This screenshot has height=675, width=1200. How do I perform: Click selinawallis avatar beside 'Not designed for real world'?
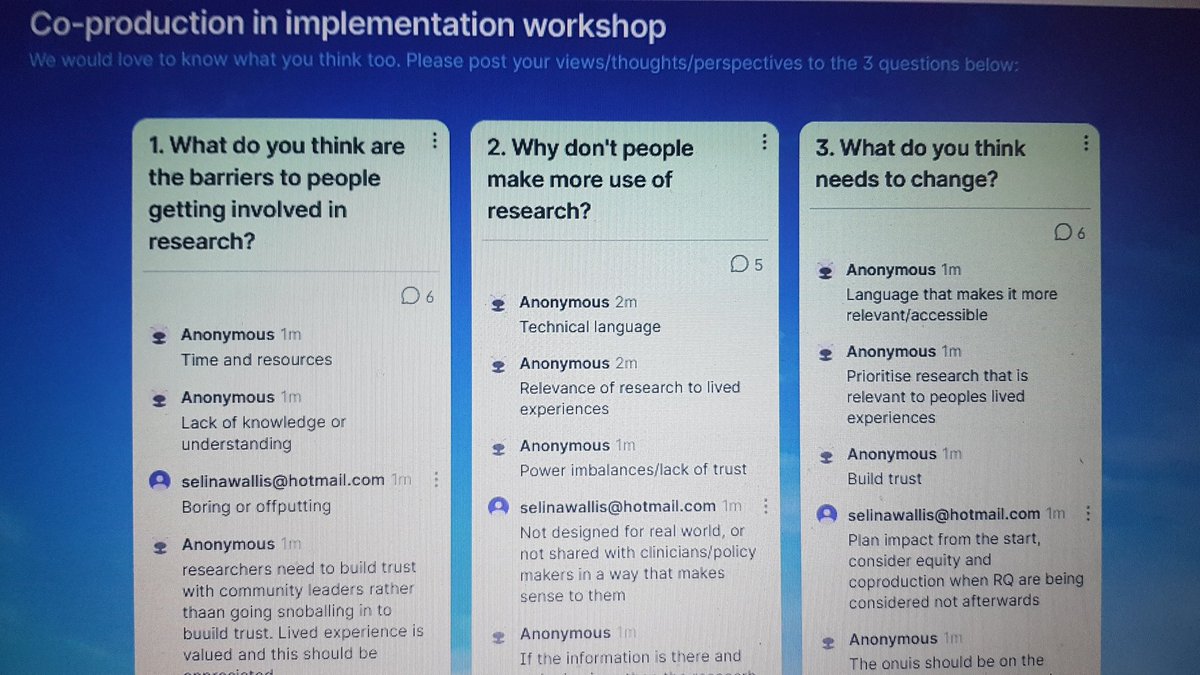coord(499,507)
